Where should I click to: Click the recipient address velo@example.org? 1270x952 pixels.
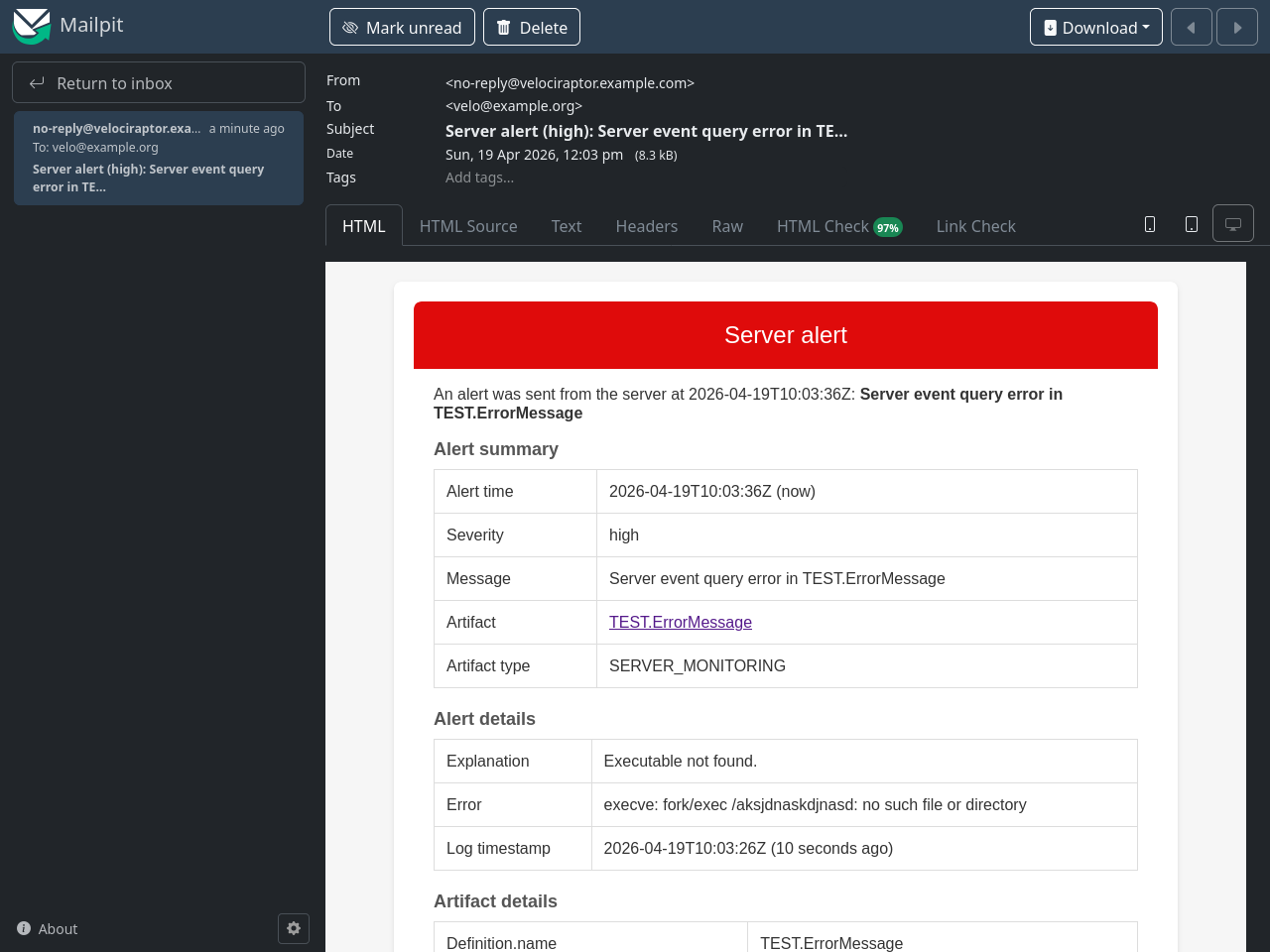click(514, 106)
